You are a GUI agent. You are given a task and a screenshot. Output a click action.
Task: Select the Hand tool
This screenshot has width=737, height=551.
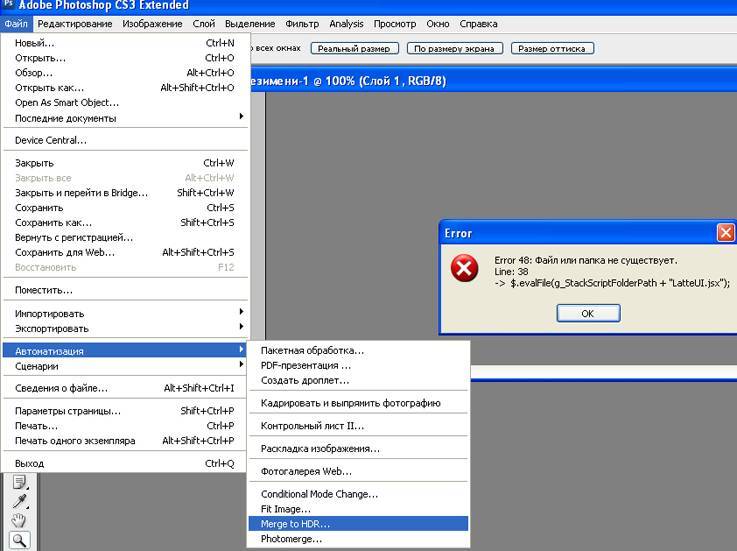coord(19,520)
